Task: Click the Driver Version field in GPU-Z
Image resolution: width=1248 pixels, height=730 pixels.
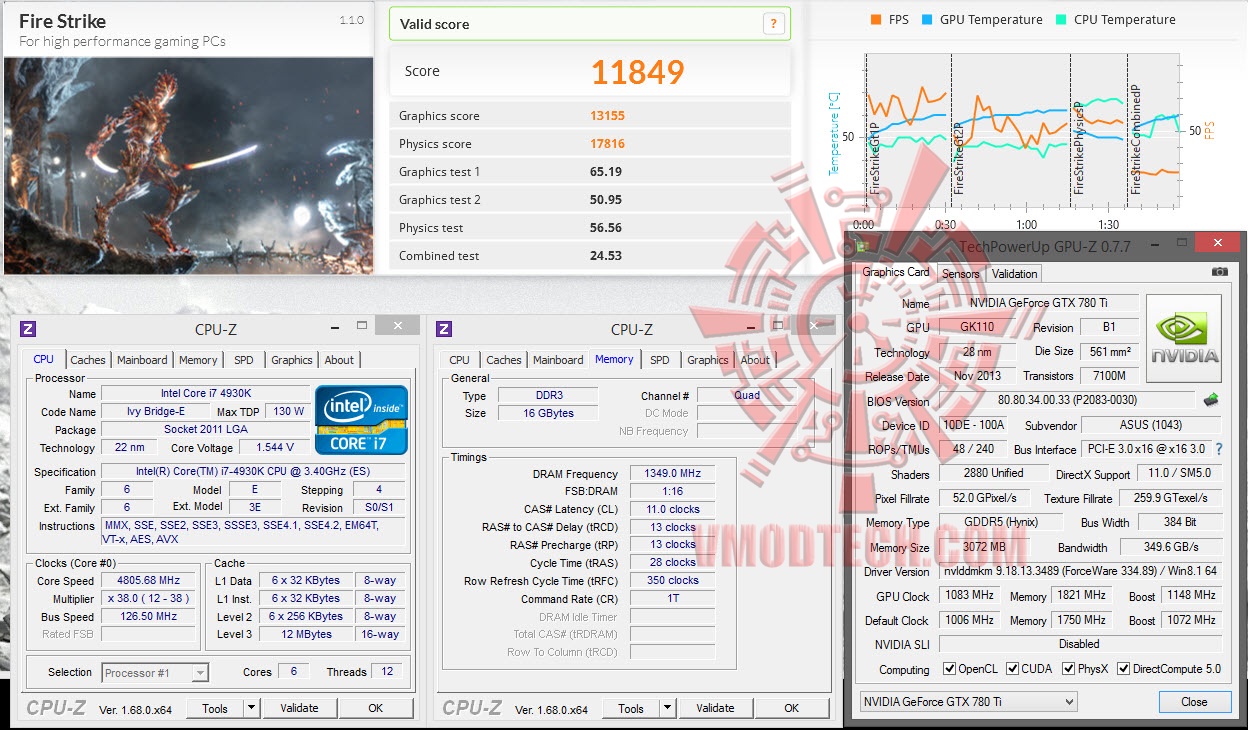Action: coord(1080,572)
